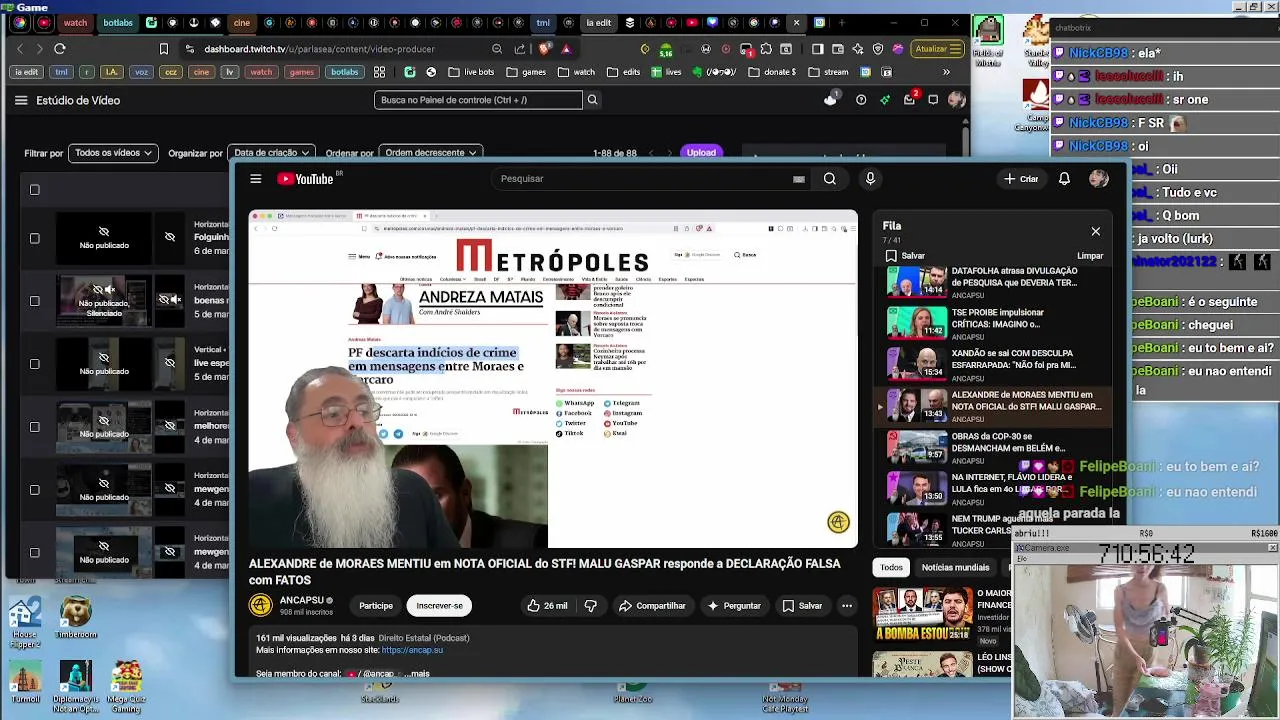Reload the page with browser refresh icon

(60, 48)
